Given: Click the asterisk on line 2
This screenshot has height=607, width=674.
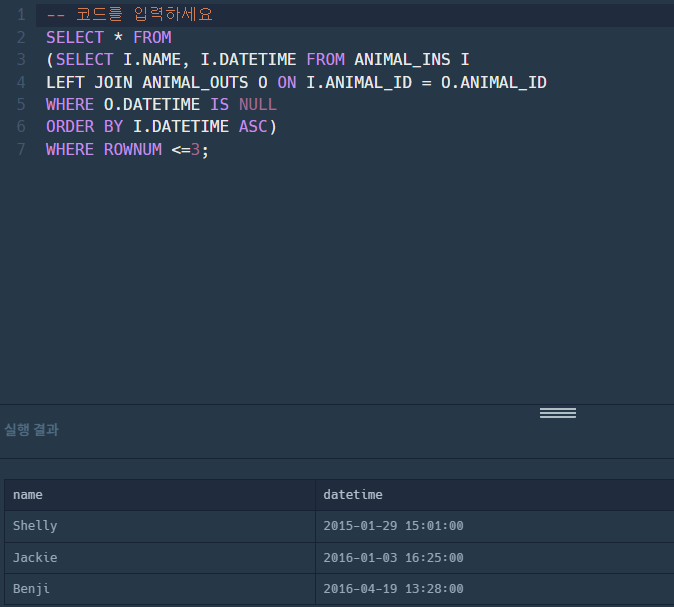Looking at the screenshot, I should [118, 37].
